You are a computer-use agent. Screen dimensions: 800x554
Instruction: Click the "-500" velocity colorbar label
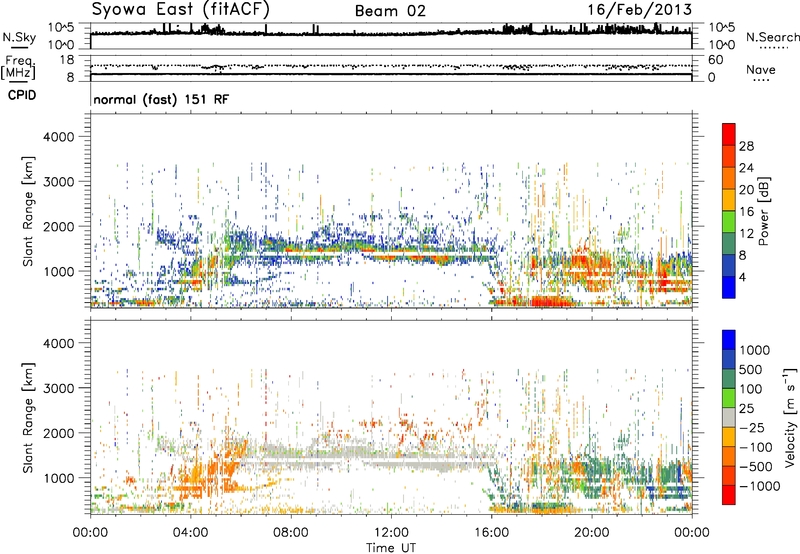click(755, 467)
